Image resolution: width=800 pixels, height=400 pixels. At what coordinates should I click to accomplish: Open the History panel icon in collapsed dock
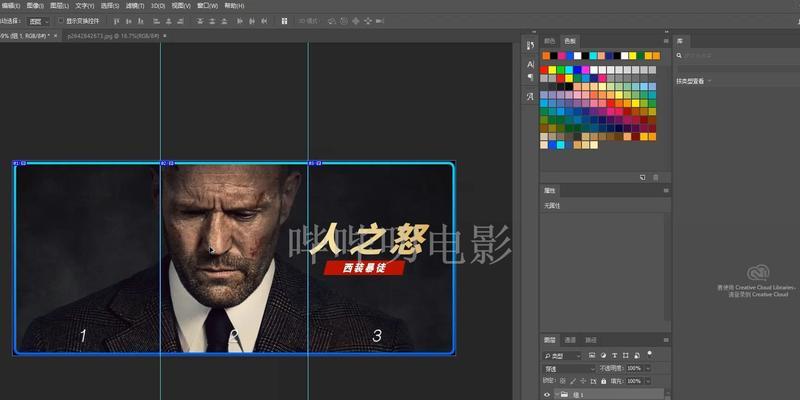click(x=530, y=45)
